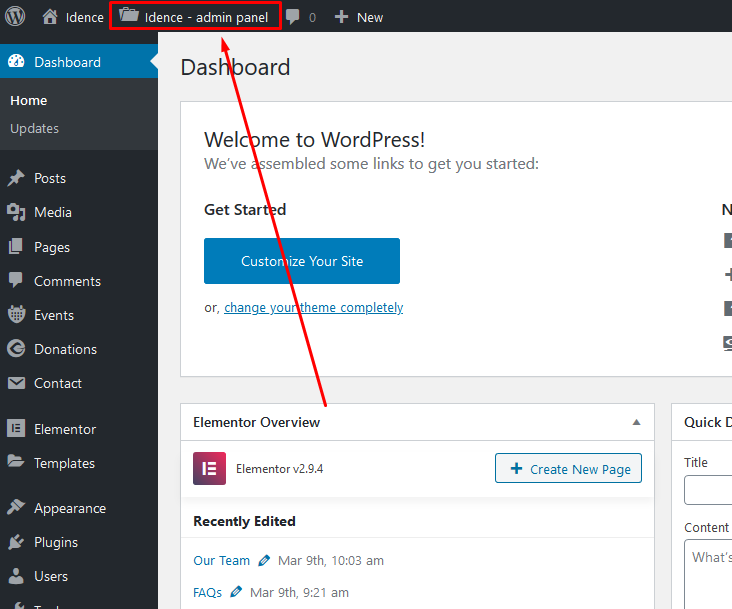Click Customize Your Site button
Image resolution: width=732 pixels, height=609 pixels.
(302, 261)
